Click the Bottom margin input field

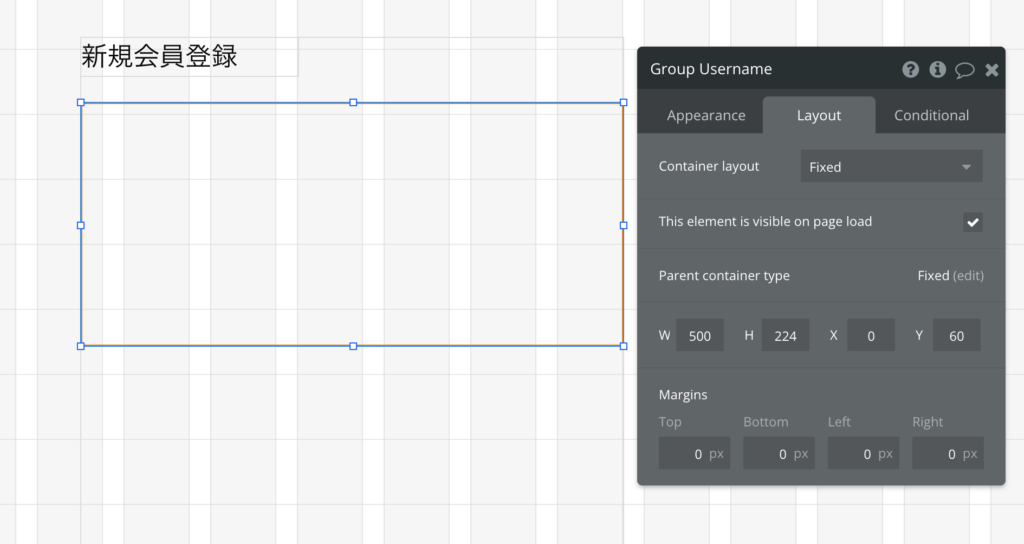click(x=778, y=453)
